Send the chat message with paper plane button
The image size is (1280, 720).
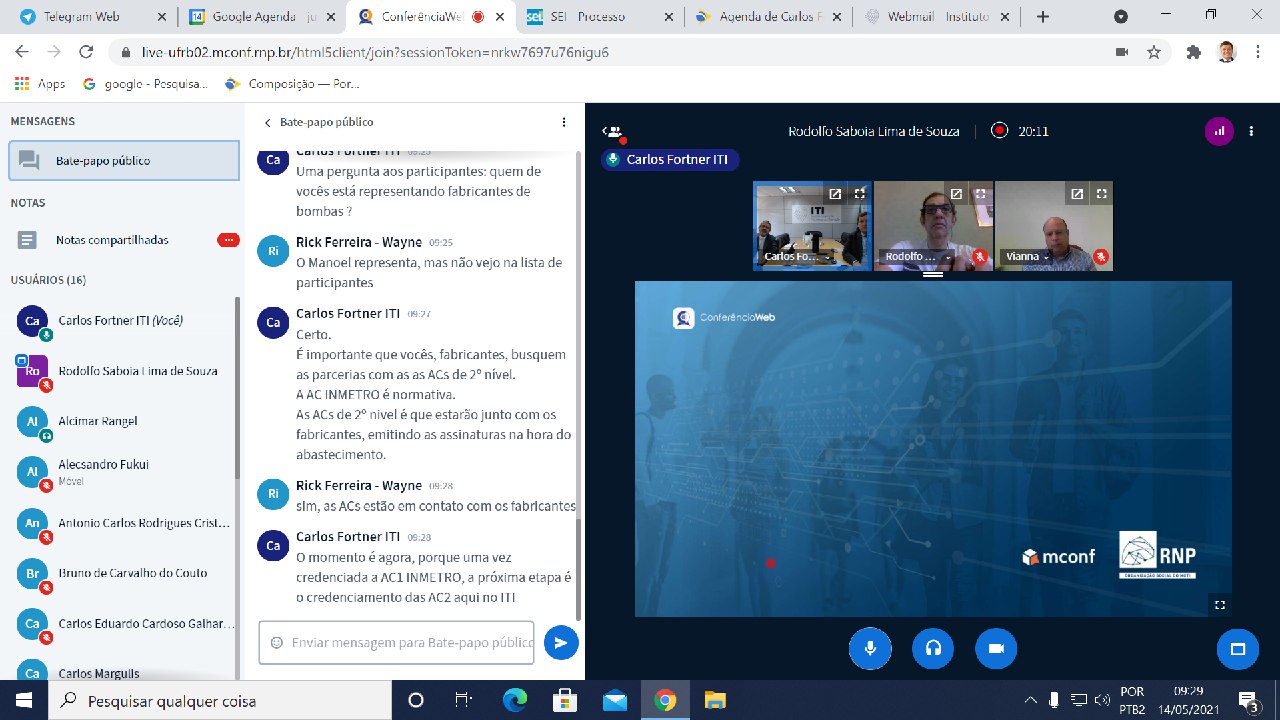click(x=561, y=643)
